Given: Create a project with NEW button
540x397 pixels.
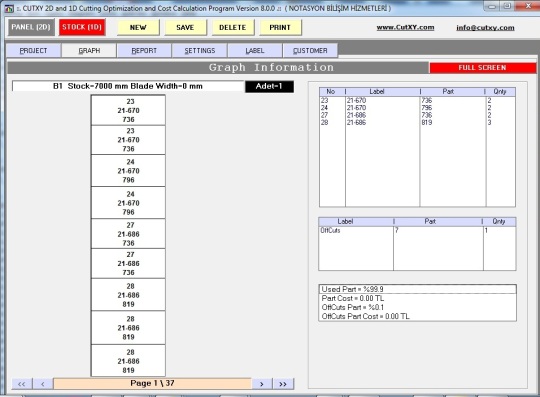Looking at the screenshot, I should [138, 28].
